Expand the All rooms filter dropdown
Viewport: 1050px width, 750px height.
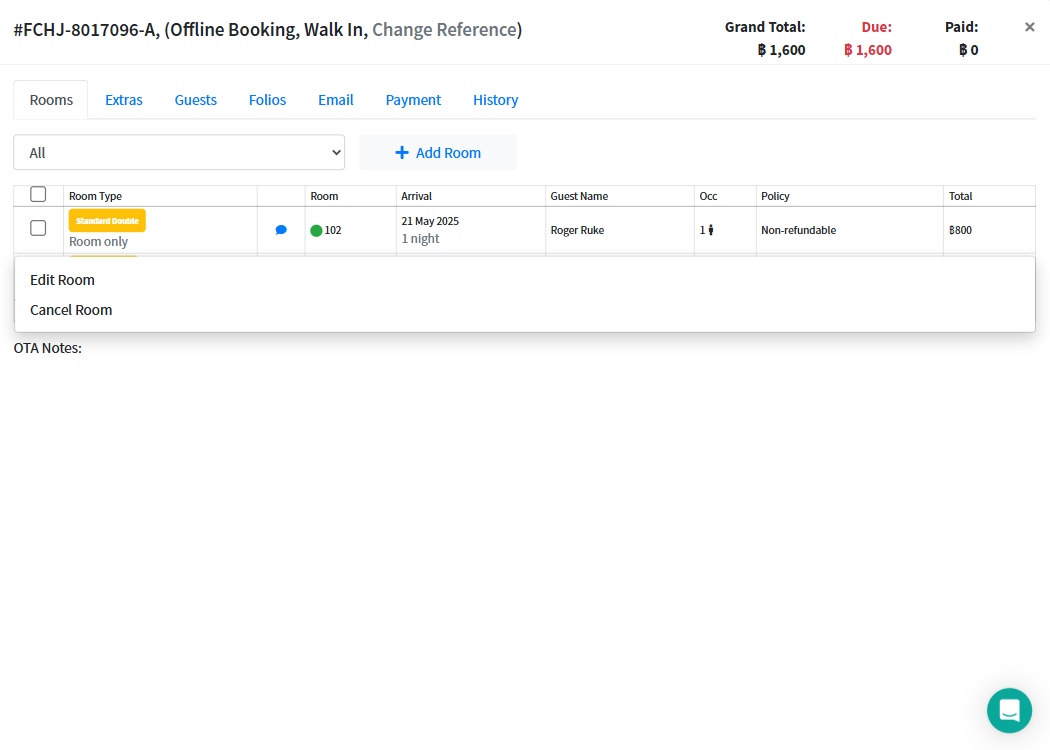pos(179,153)
